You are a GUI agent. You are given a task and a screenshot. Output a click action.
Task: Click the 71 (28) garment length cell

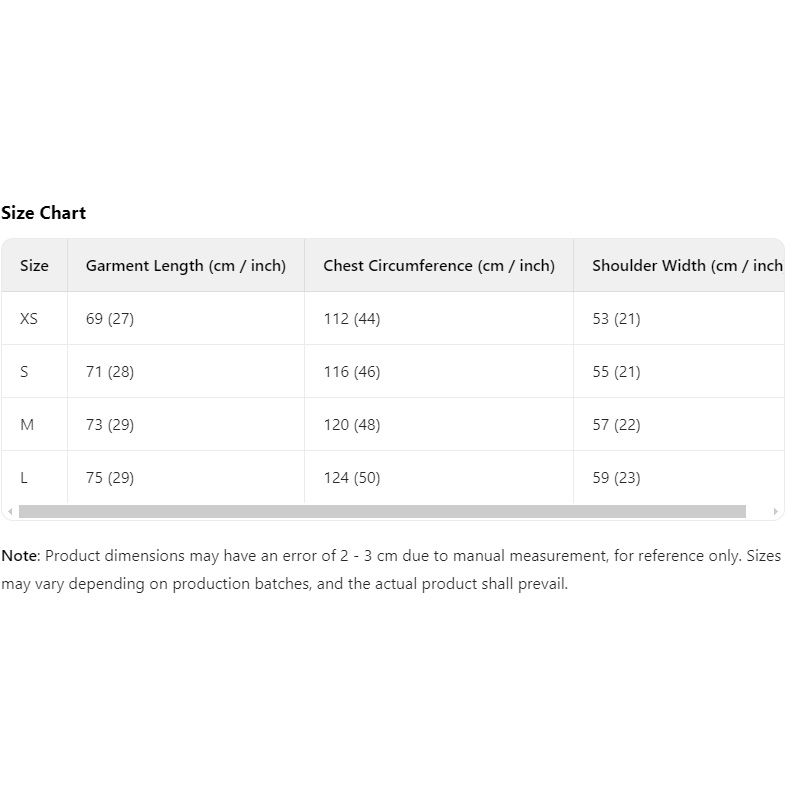point(110,372)
